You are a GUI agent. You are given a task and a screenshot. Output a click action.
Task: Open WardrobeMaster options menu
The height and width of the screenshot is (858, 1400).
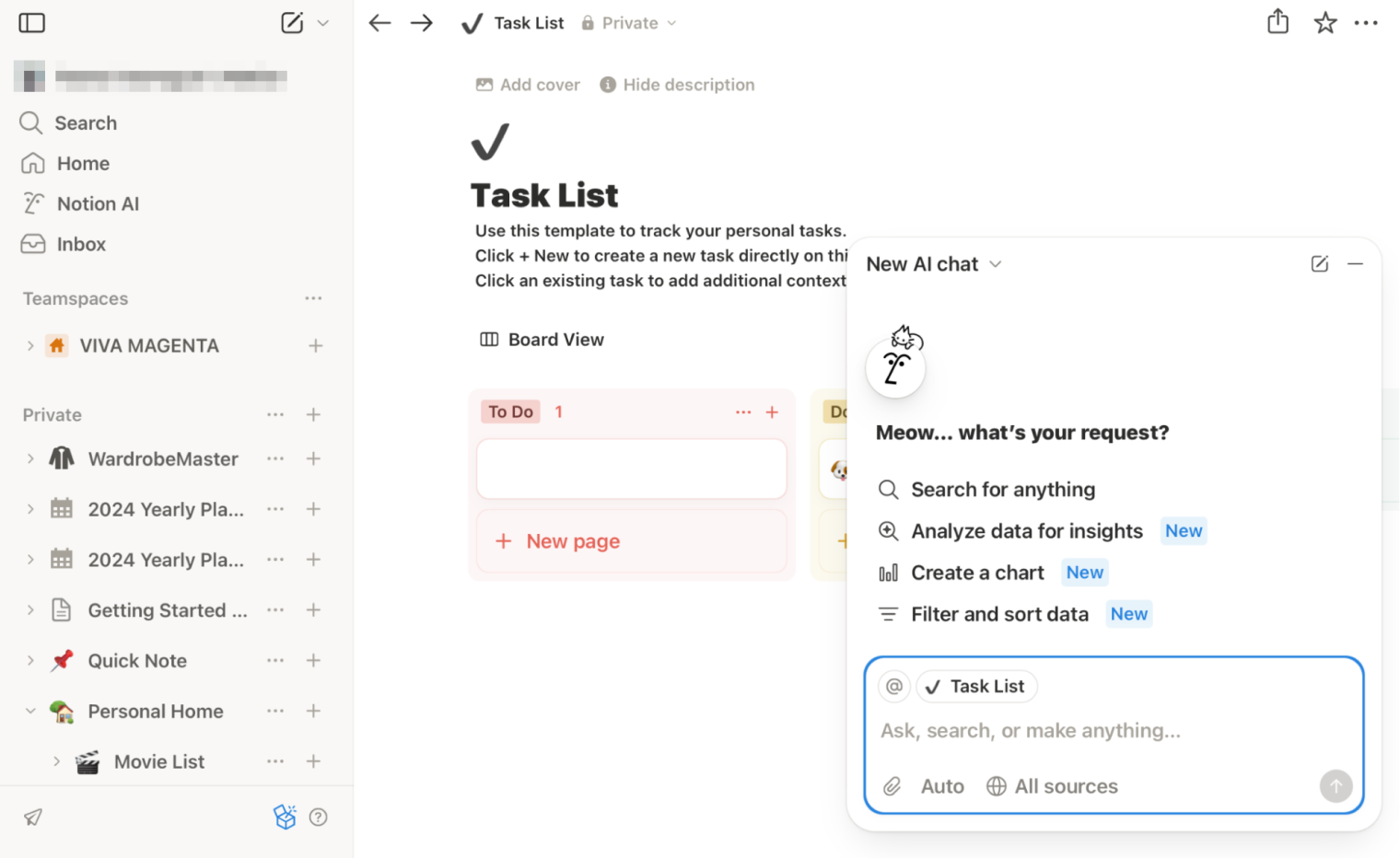[x=275, y=458]
